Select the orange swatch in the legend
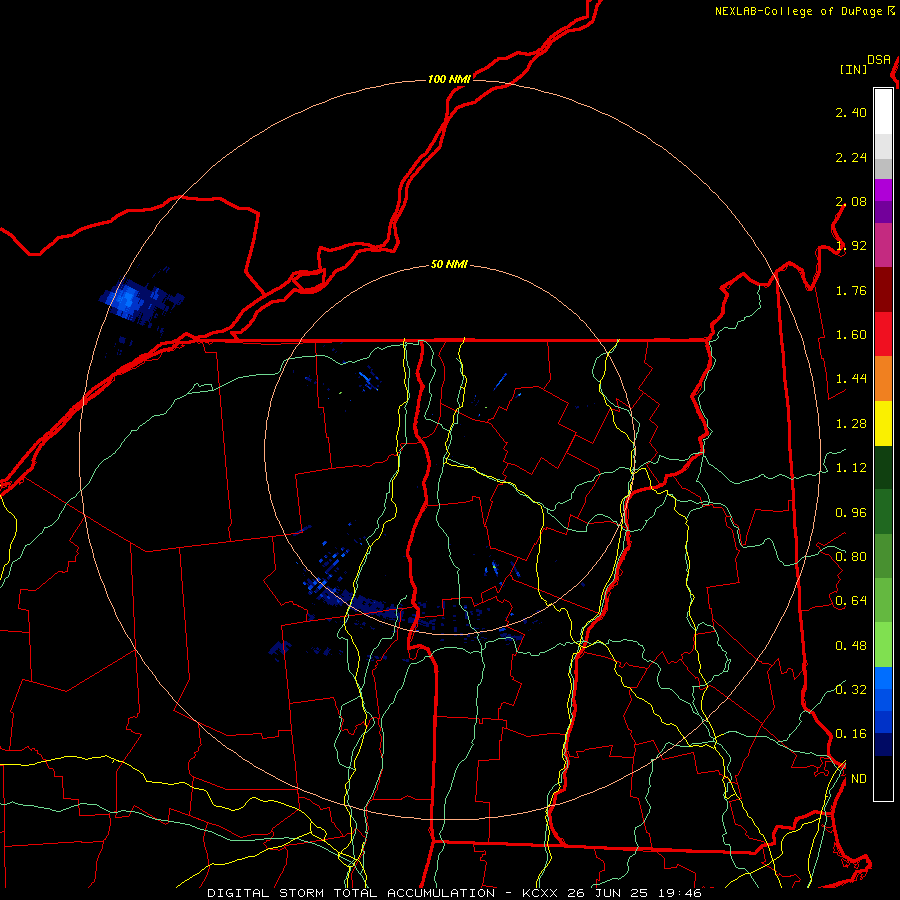 tap(883, 378)
